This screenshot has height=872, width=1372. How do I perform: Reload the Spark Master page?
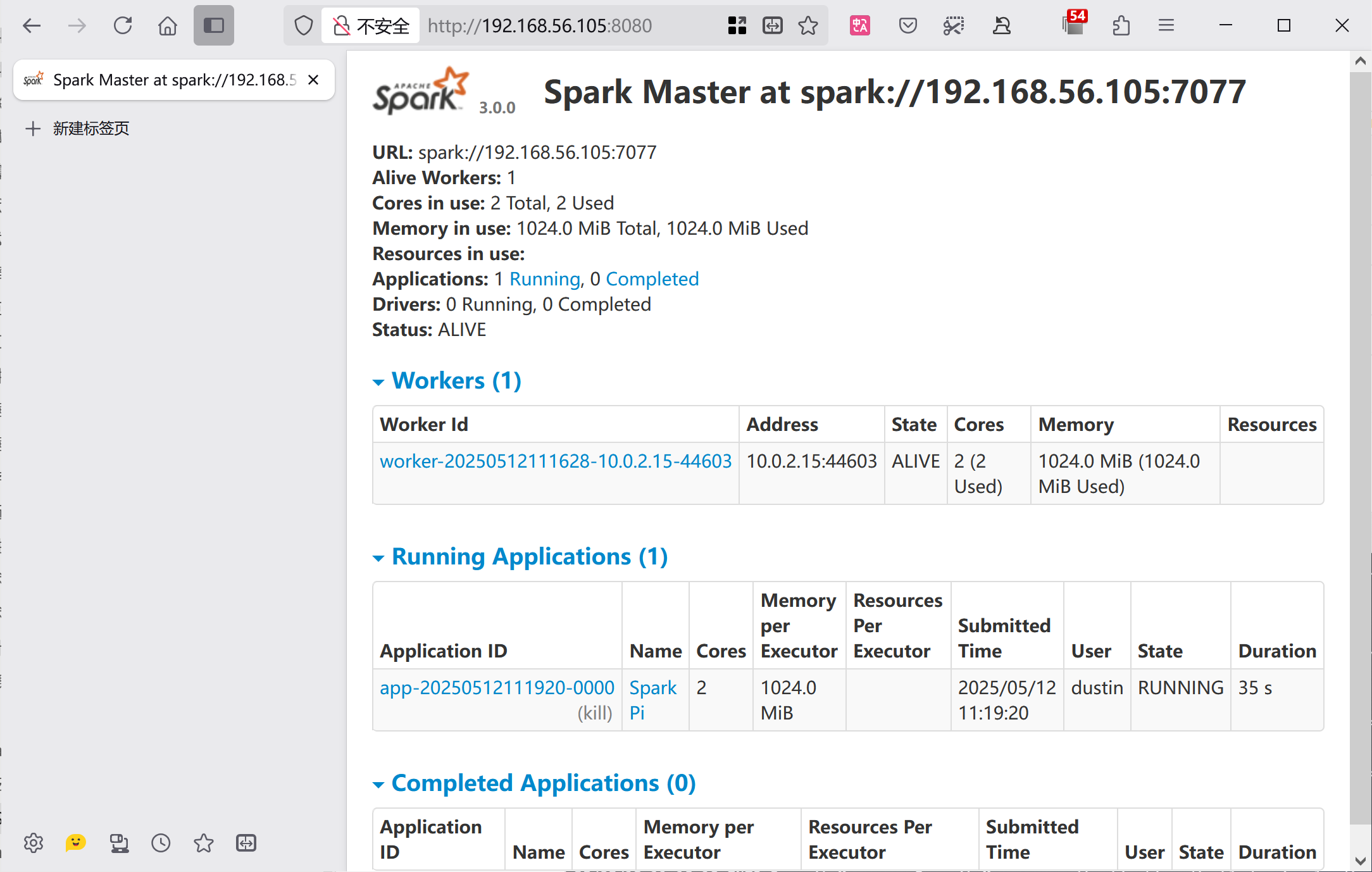[123, 26]
